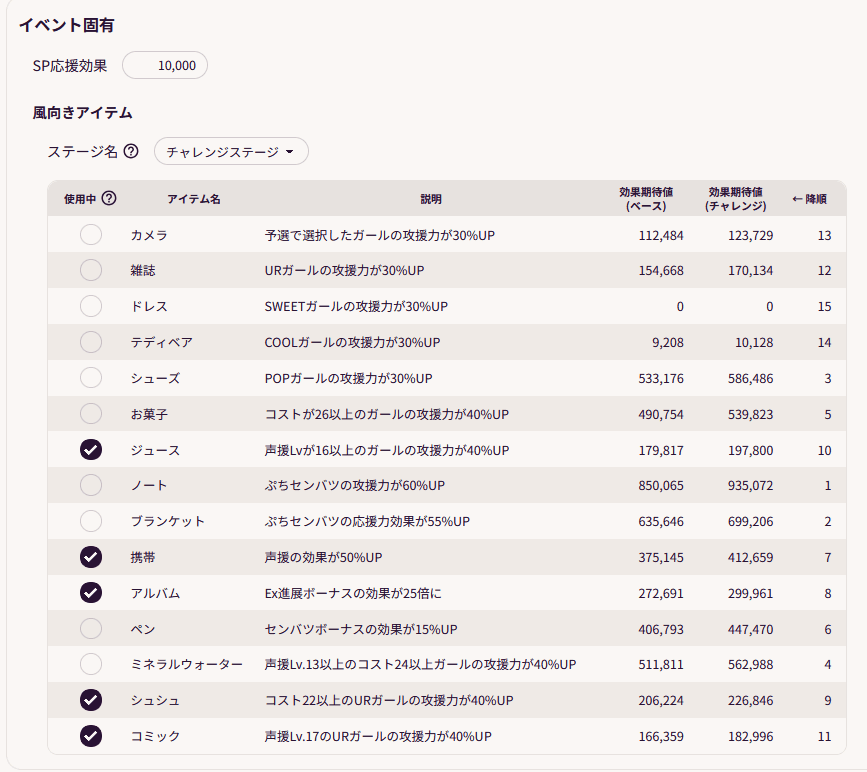Enable the シューズ item checkbox
The width and height of the screenshot is (867, 772).
click(x=91, y=379)
